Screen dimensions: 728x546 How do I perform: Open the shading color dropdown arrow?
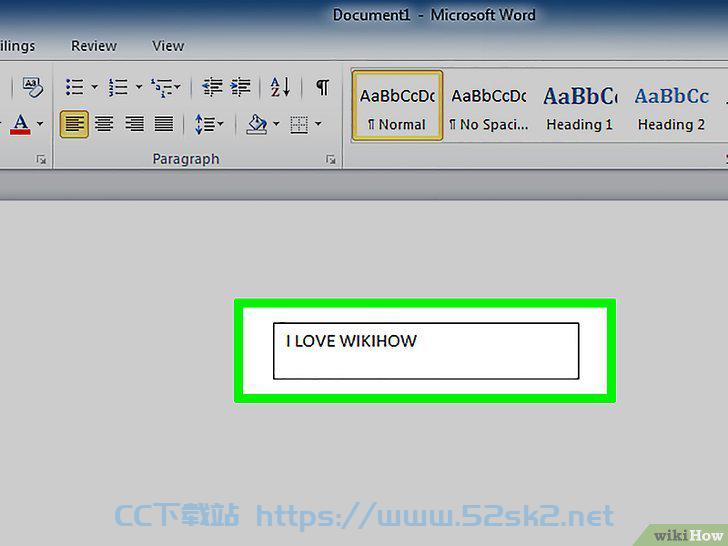276,124
